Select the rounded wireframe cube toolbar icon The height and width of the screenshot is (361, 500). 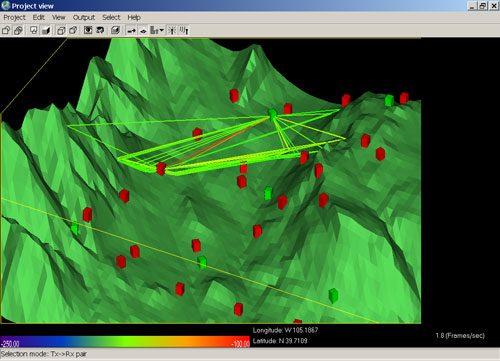tap(73, 31)
